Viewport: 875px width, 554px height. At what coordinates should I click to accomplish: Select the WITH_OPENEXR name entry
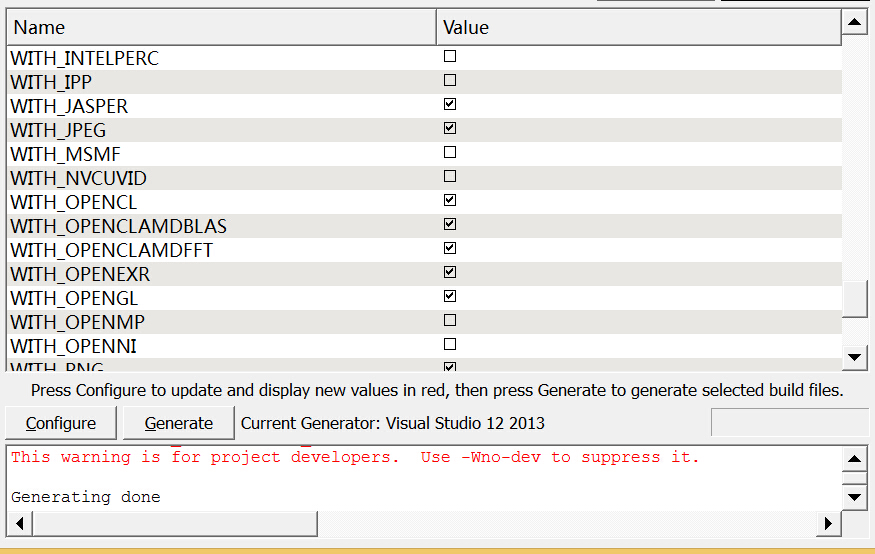(x=80, y=274)
